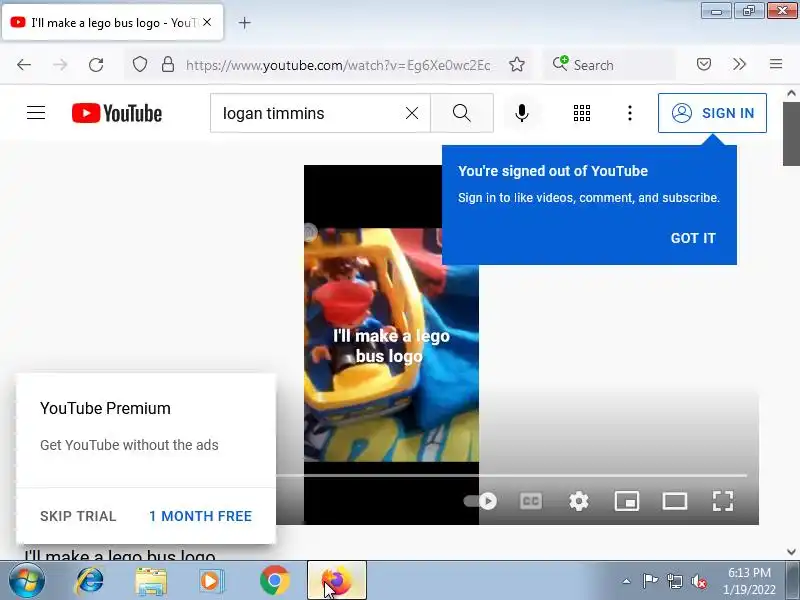Open the YouTube guide hamburger menu
Viewport: 800px width, 600px height.
coord(36,113)
